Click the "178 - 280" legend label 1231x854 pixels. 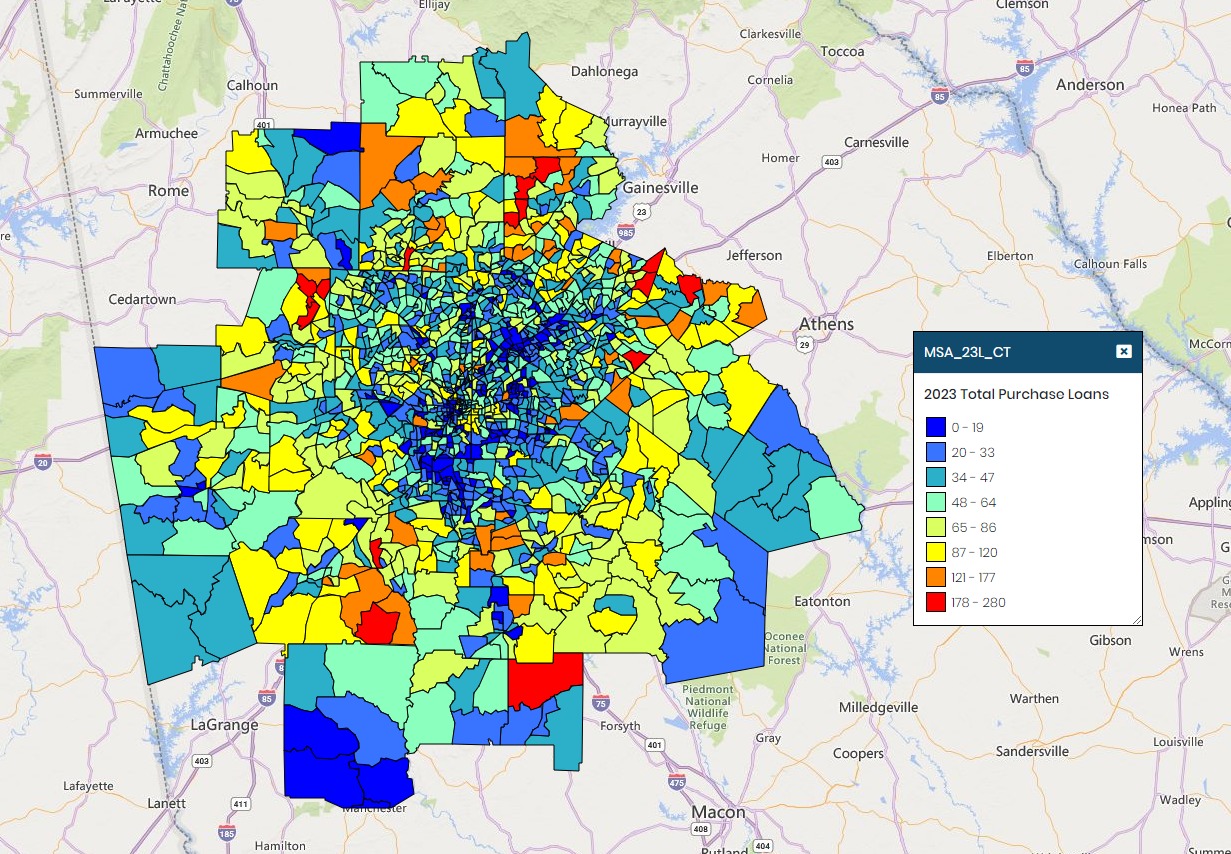[979, 602]
